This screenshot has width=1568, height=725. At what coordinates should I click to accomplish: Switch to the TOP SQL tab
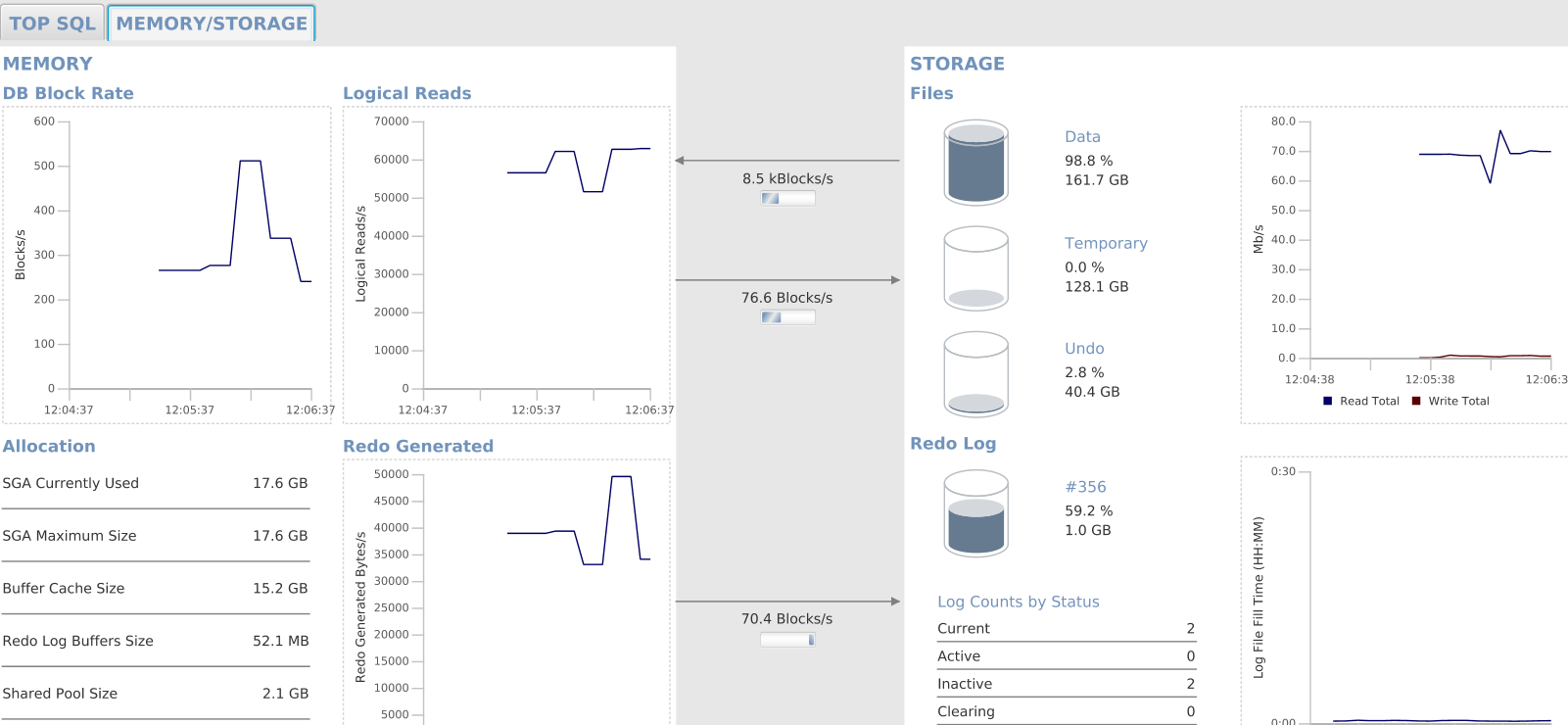52,24
